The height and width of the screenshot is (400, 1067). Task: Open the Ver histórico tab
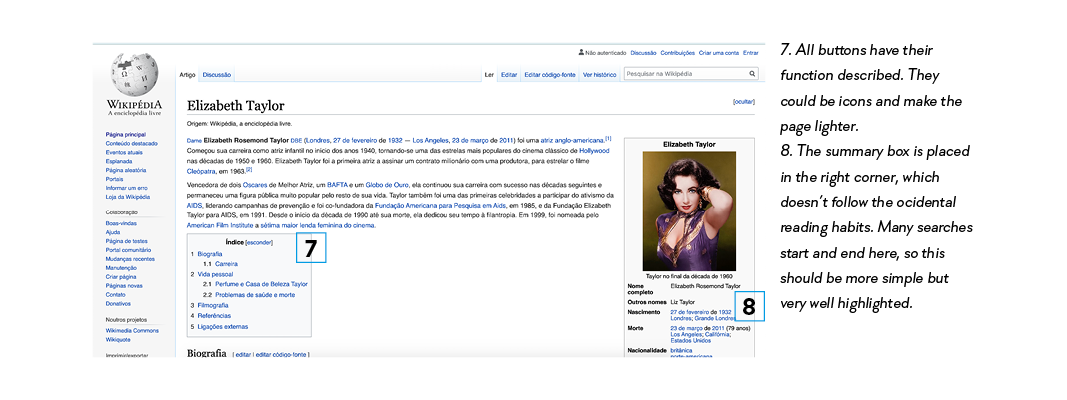[x=600, y=75]
